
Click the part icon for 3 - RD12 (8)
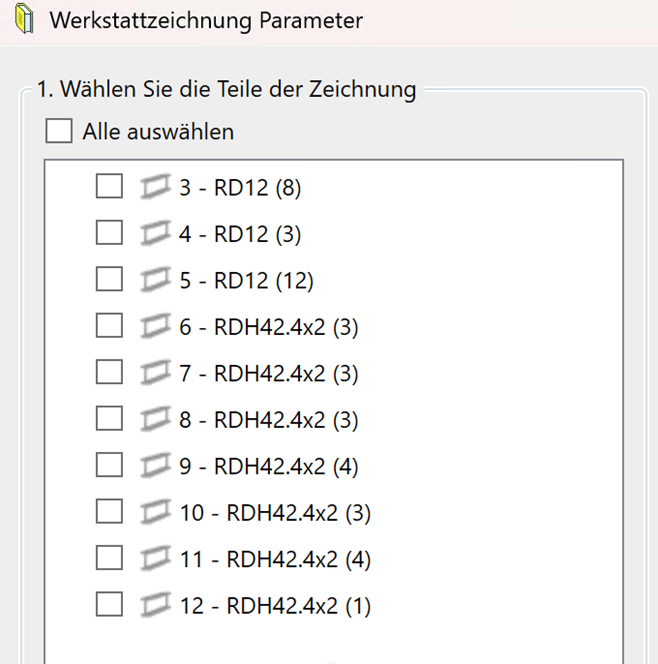[x=155, y=187]
